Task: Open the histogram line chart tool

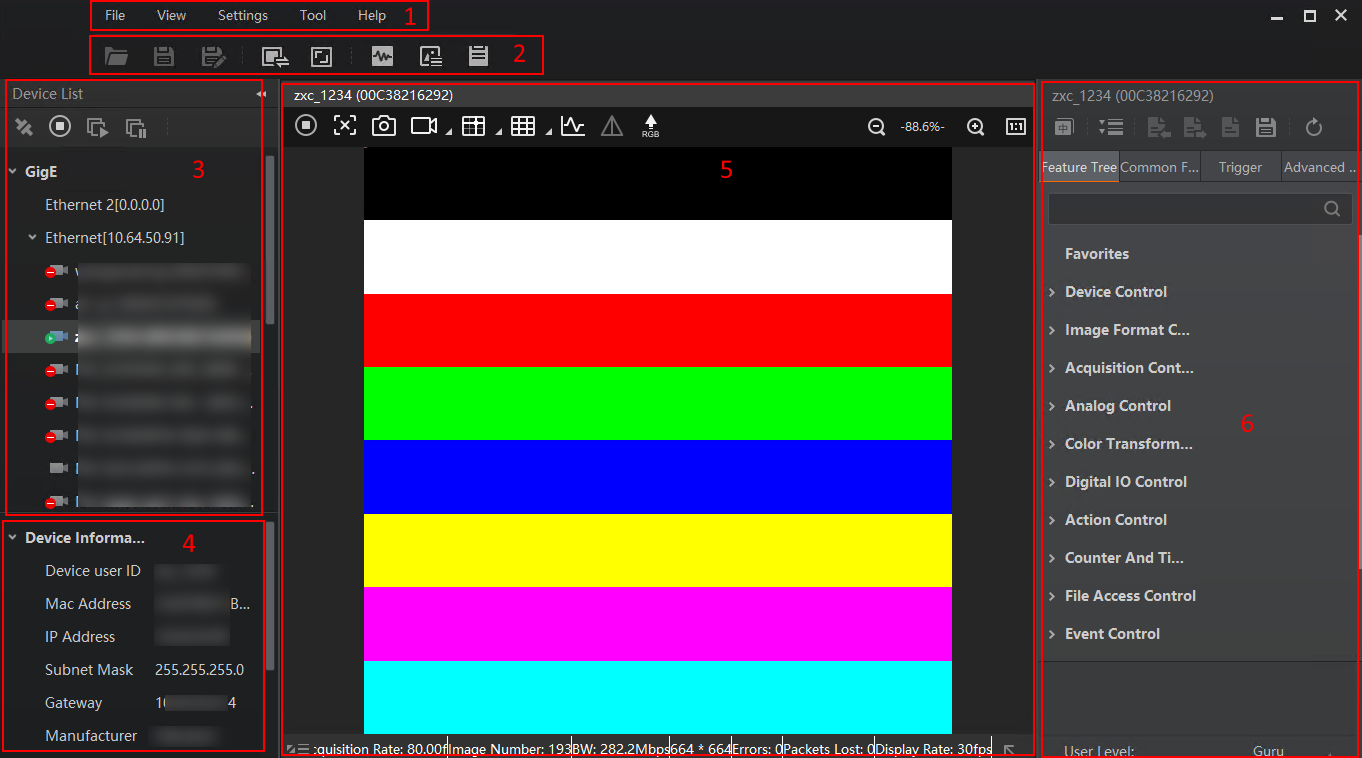Action: [x=572, y=126]
